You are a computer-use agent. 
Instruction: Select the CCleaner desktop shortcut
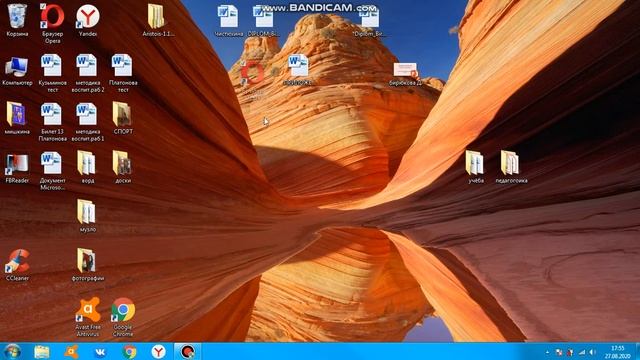pyautogui.click(x=17, y=264)
